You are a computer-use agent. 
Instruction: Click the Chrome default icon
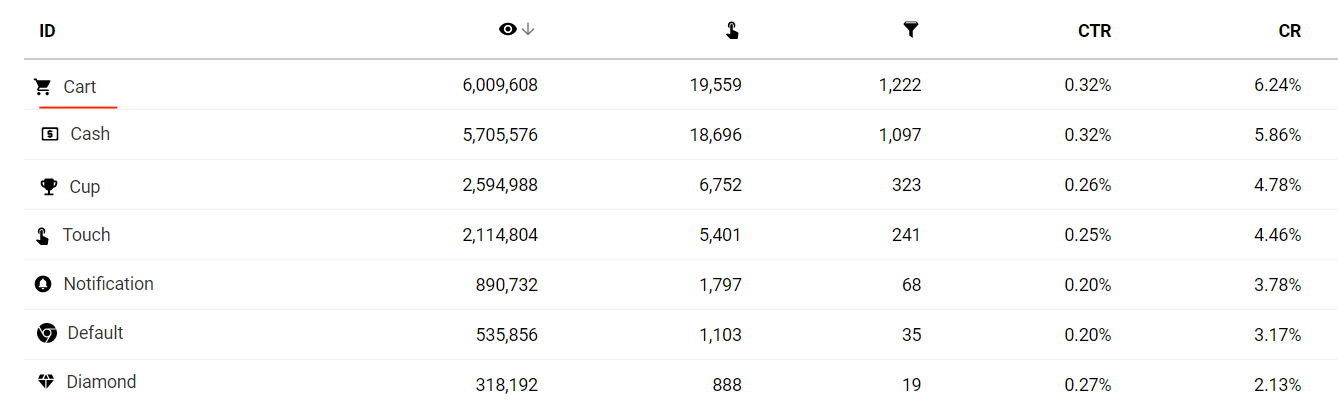[x=47, y=333]
